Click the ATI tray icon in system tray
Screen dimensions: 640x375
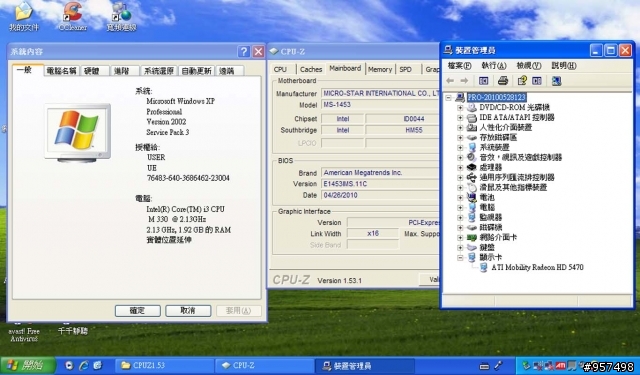[x=560, y=366]
